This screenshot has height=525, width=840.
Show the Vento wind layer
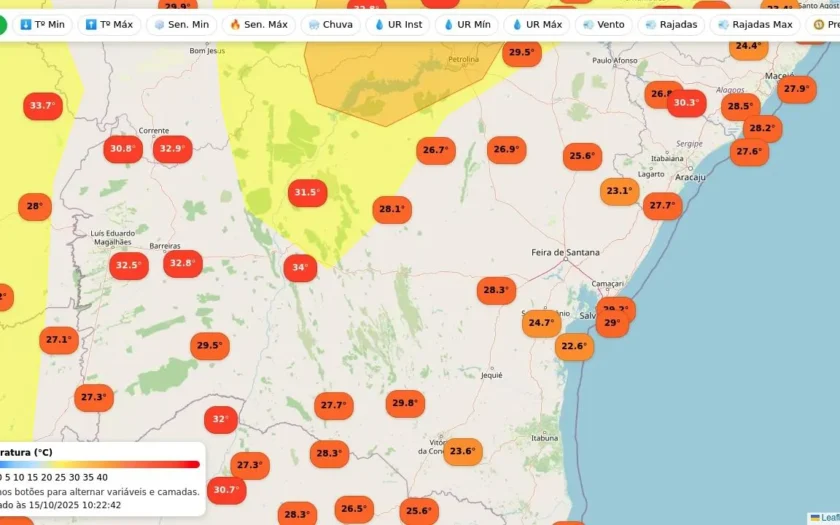pos(604,25)
